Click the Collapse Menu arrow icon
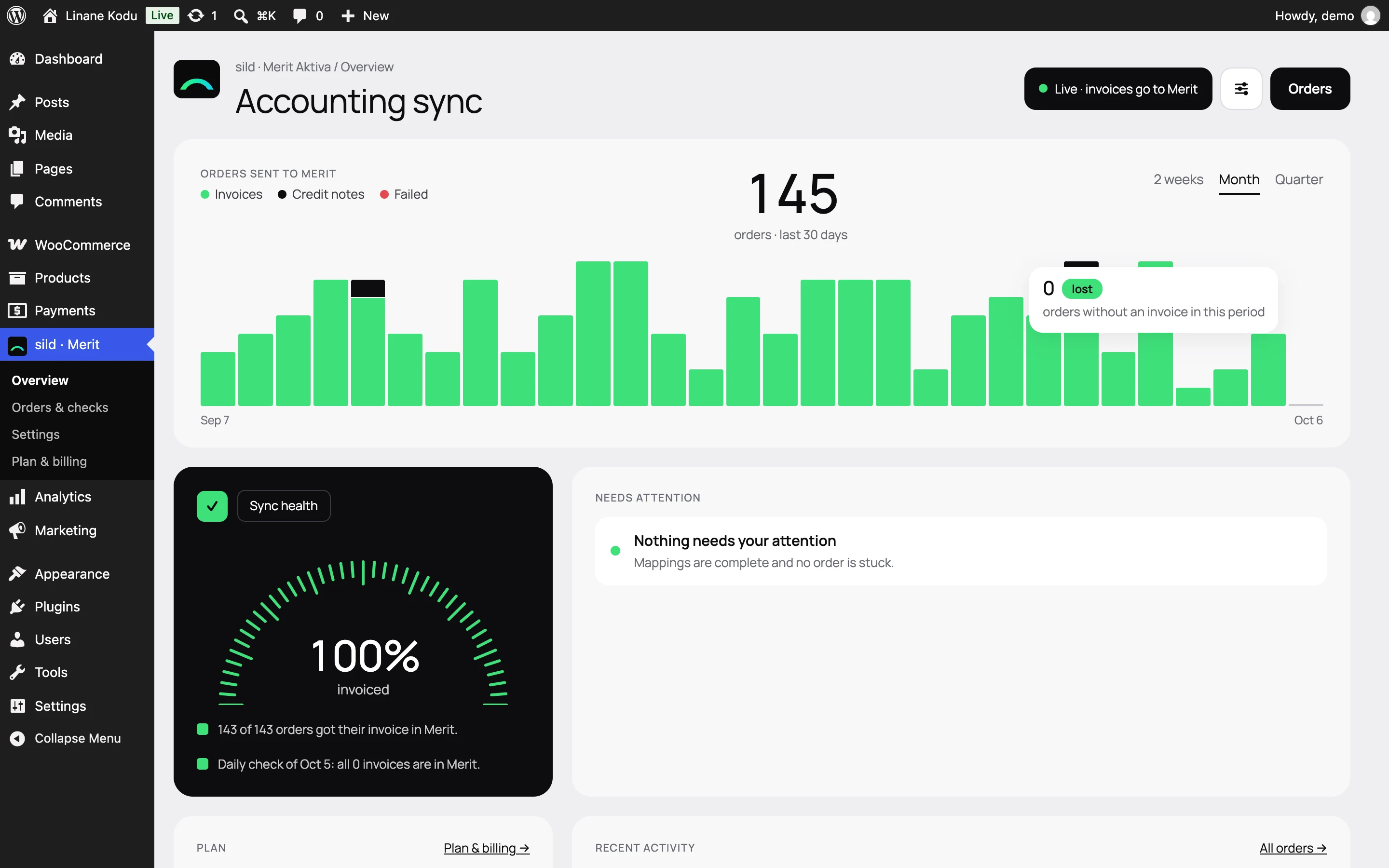1389x868 pixels. pos(17,738)
